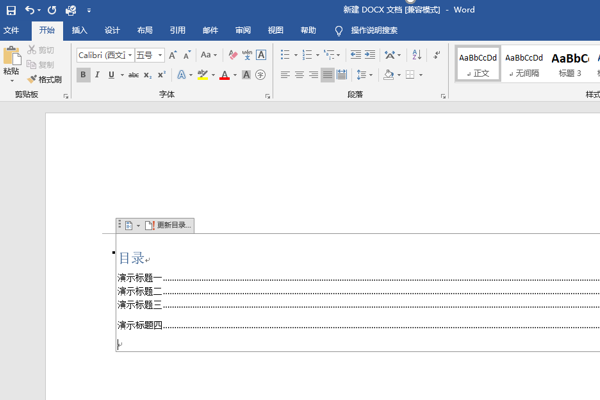Open the phonetic guide tool
This screenshot has width=600, height=400.
coord(247,55)
